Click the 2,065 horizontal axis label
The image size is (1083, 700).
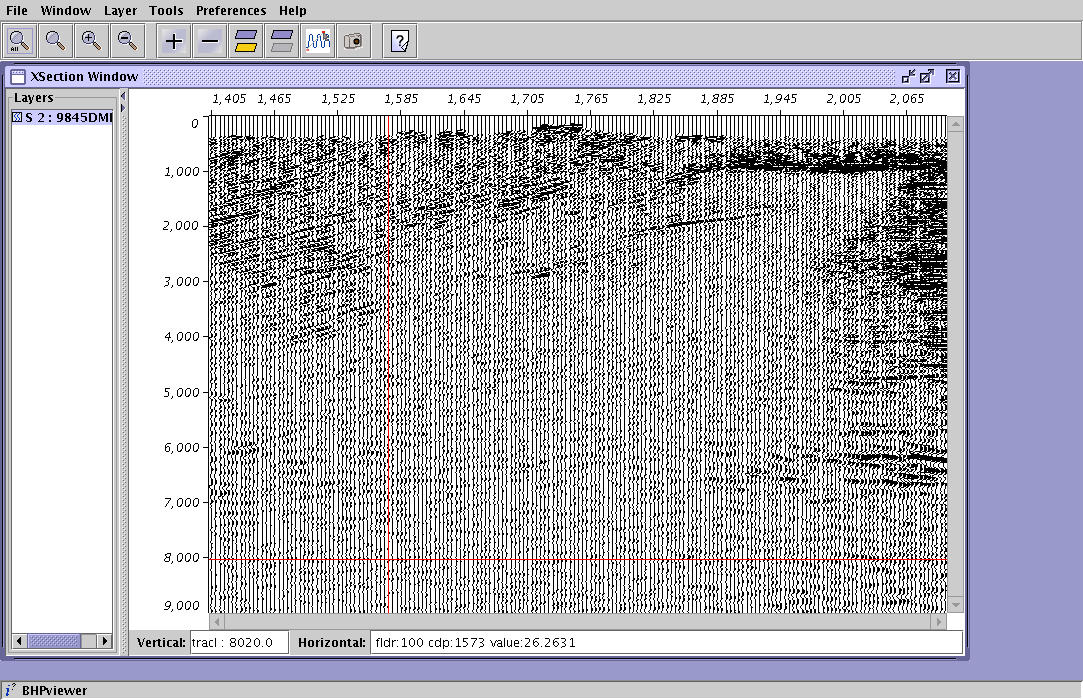pos(907,99)
